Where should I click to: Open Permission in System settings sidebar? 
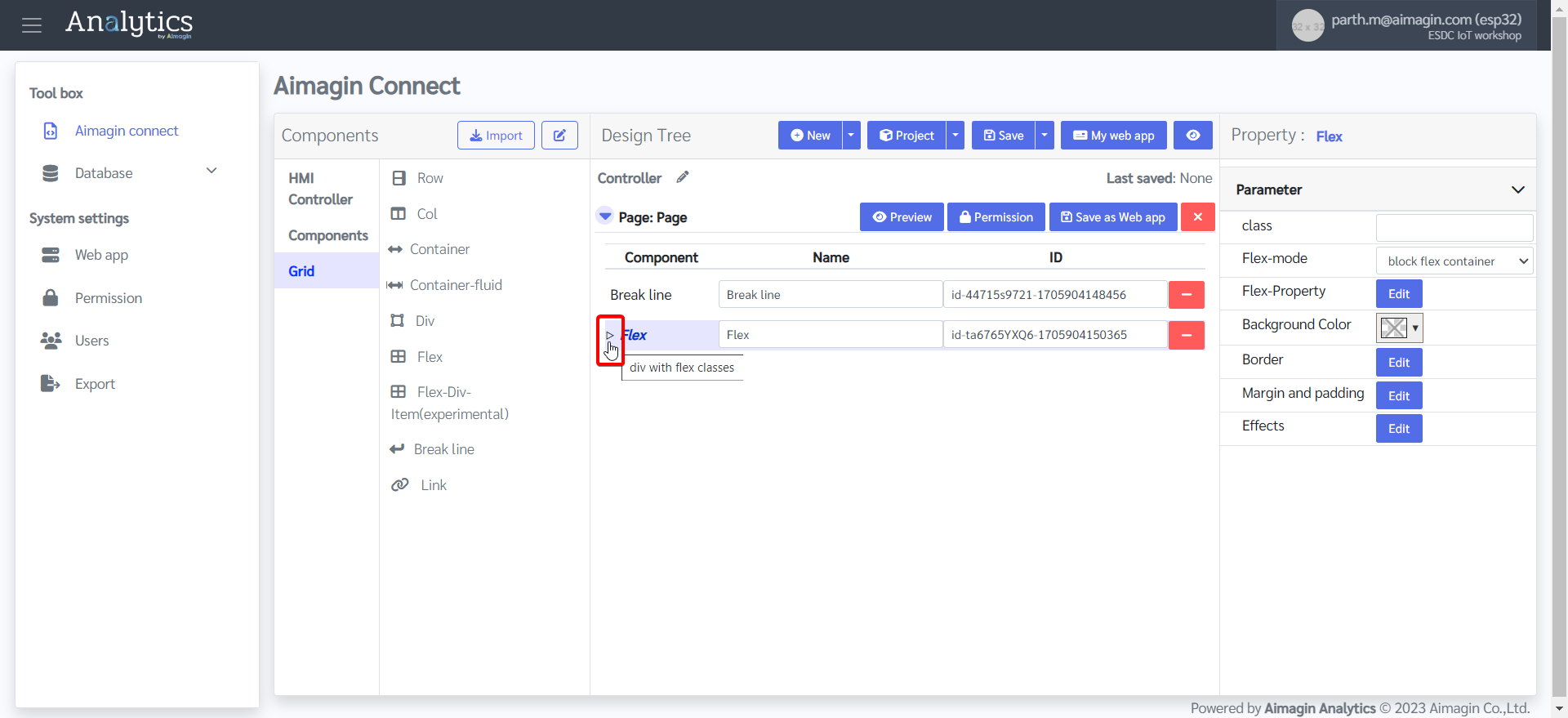109,298
